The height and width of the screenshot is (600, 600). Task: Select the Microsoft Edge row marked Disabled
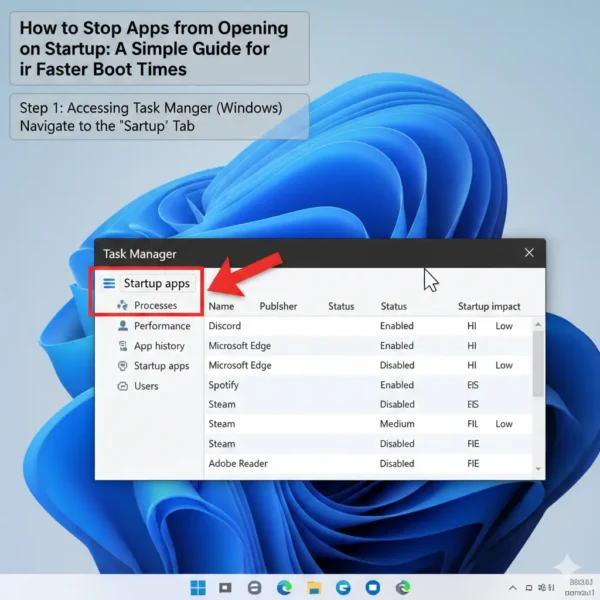(368, 365)
